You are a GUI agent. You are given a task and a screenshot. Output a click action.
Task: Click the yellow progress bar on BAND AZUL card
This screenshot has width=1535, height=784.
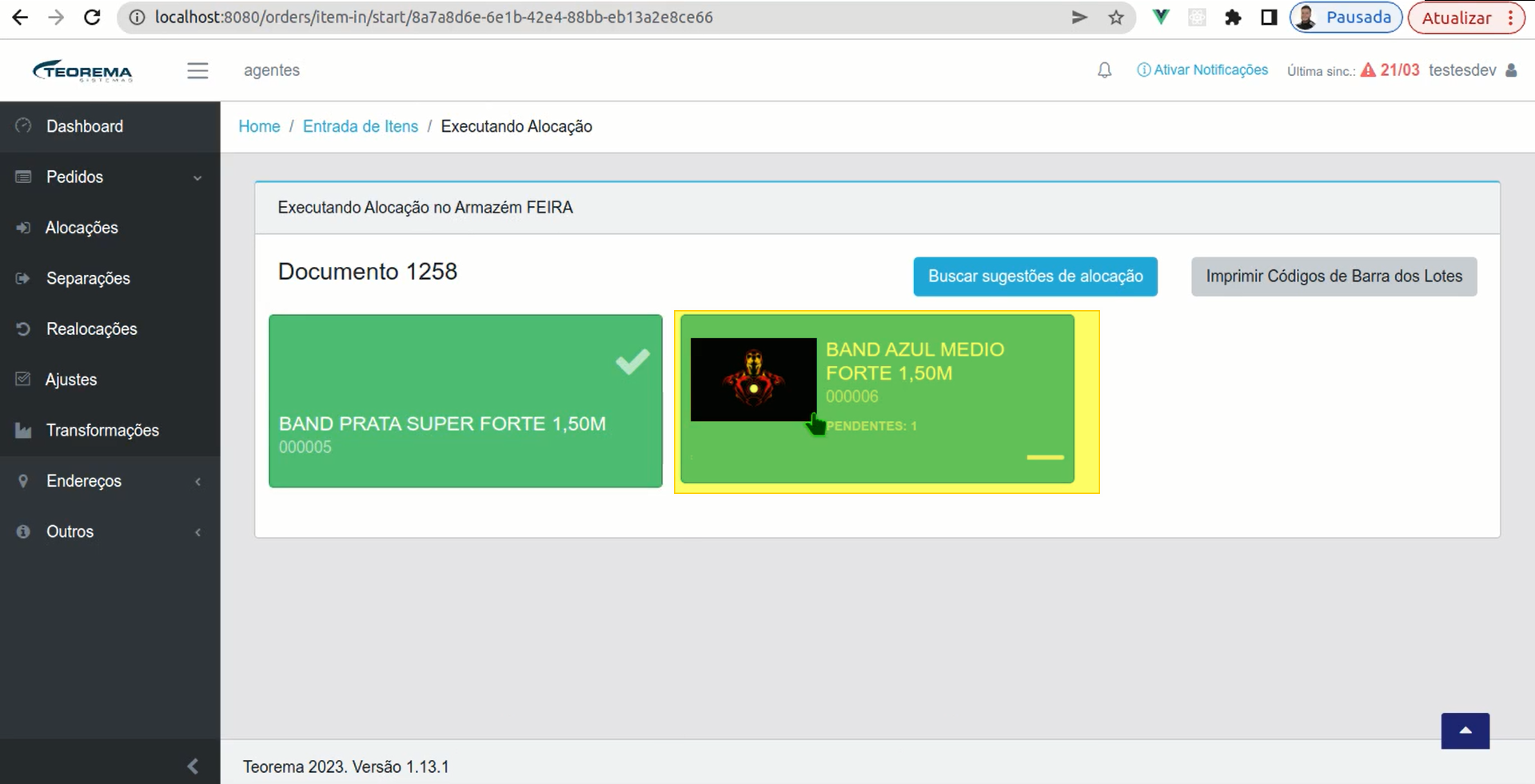click(1045, 457)
